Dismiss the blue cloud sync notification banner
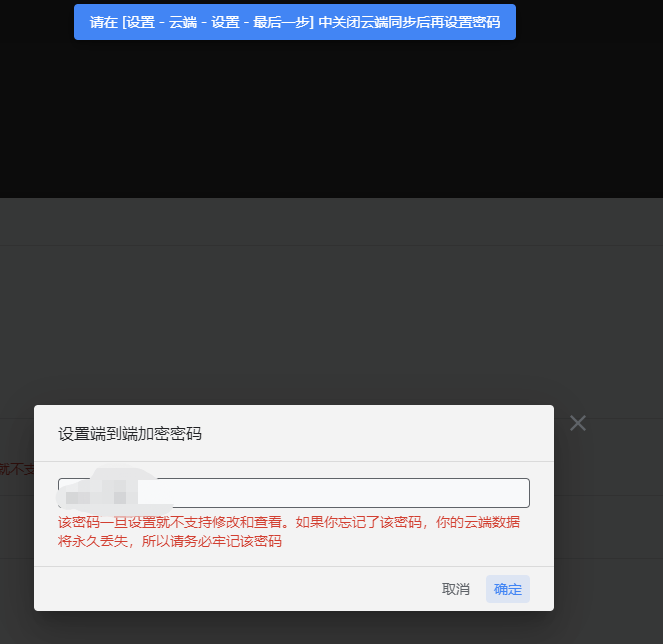The height and width of the screenshot is (644, 663). click(x=295, y=22)
